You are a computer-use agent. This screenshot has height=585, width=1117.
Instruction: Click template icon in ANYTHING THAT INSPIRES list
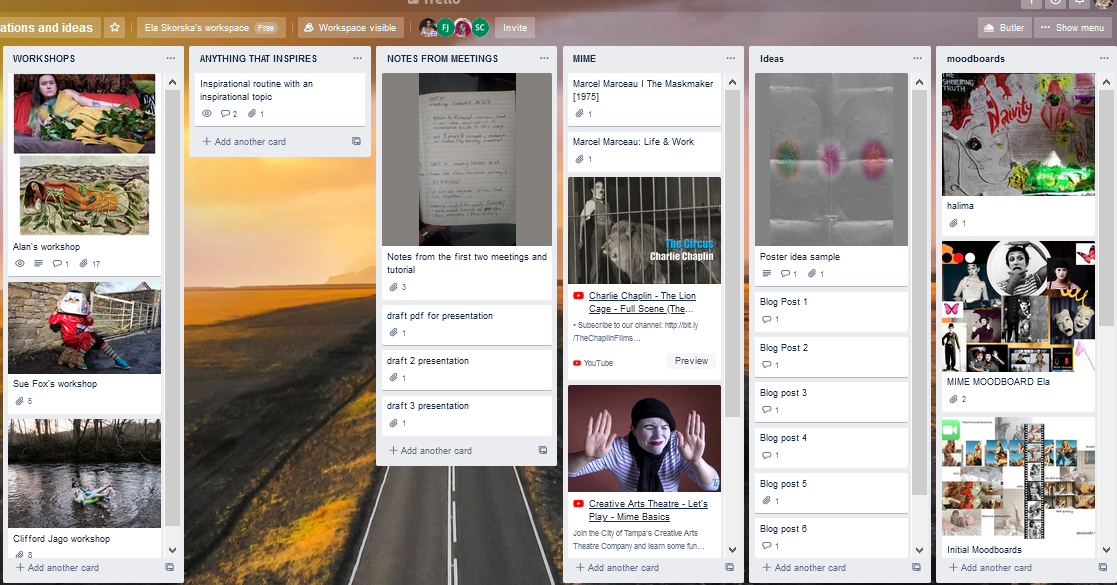(x=356, y=141)
